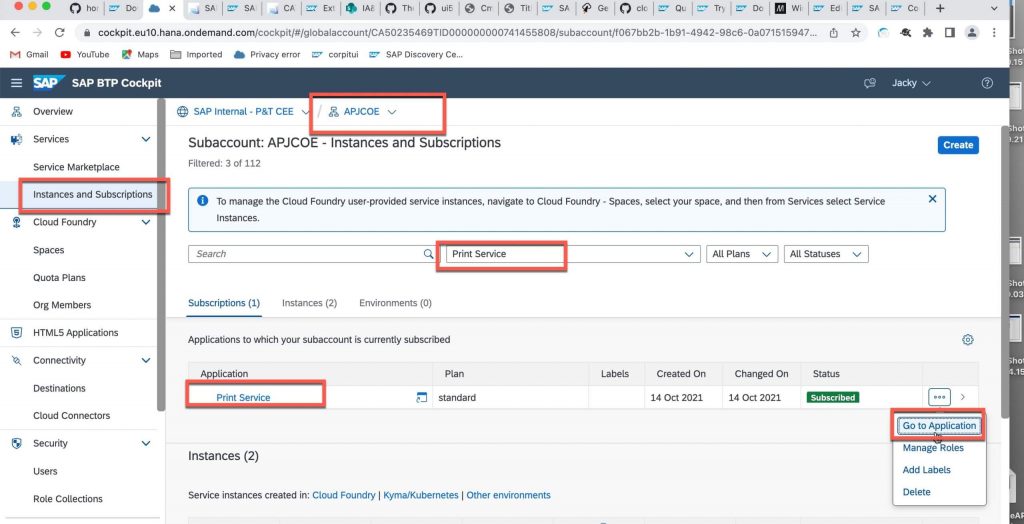Open the Print Service application link
This screenshot has height=524, width=1024.
243,397
